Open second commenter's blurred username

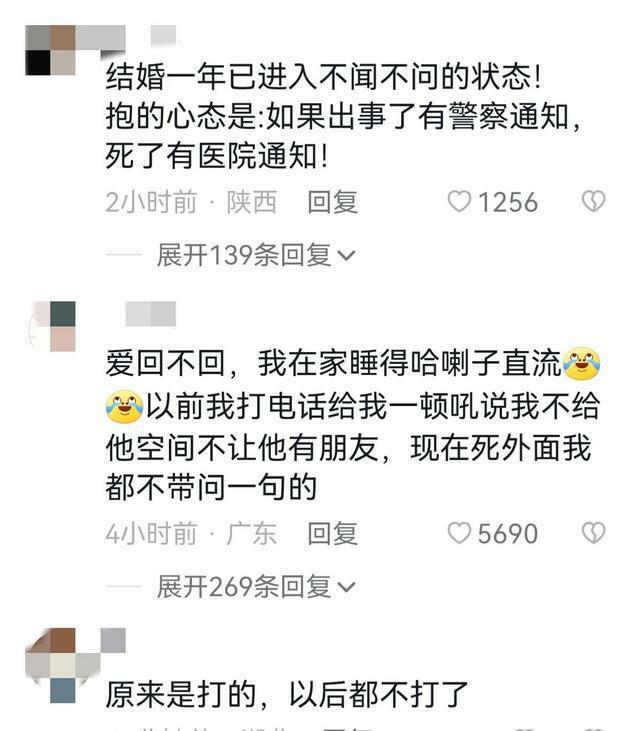[x=151, y=314]
